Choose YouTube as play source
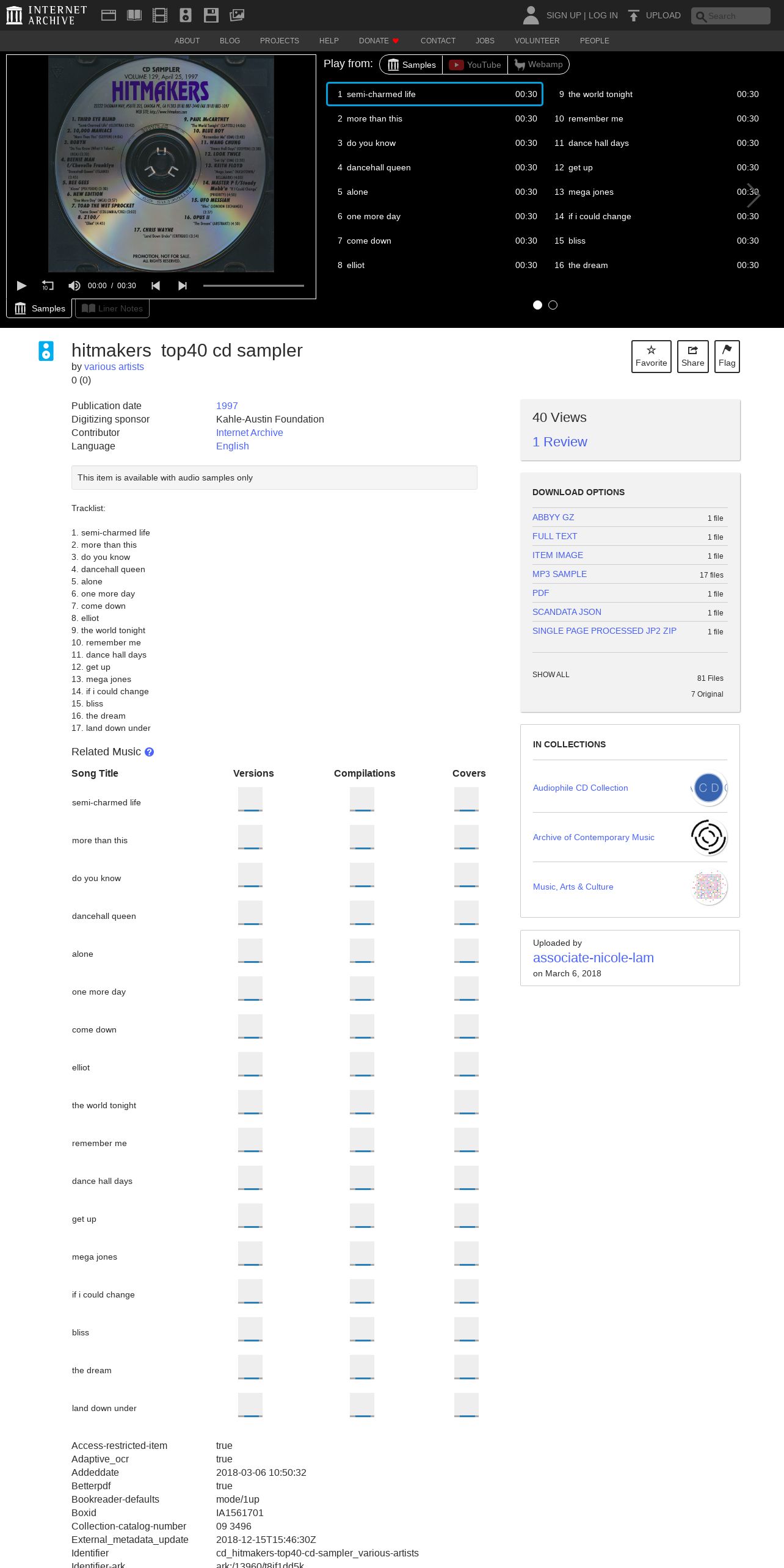The width and height of the screenshot is (784, 1568). 475,65
